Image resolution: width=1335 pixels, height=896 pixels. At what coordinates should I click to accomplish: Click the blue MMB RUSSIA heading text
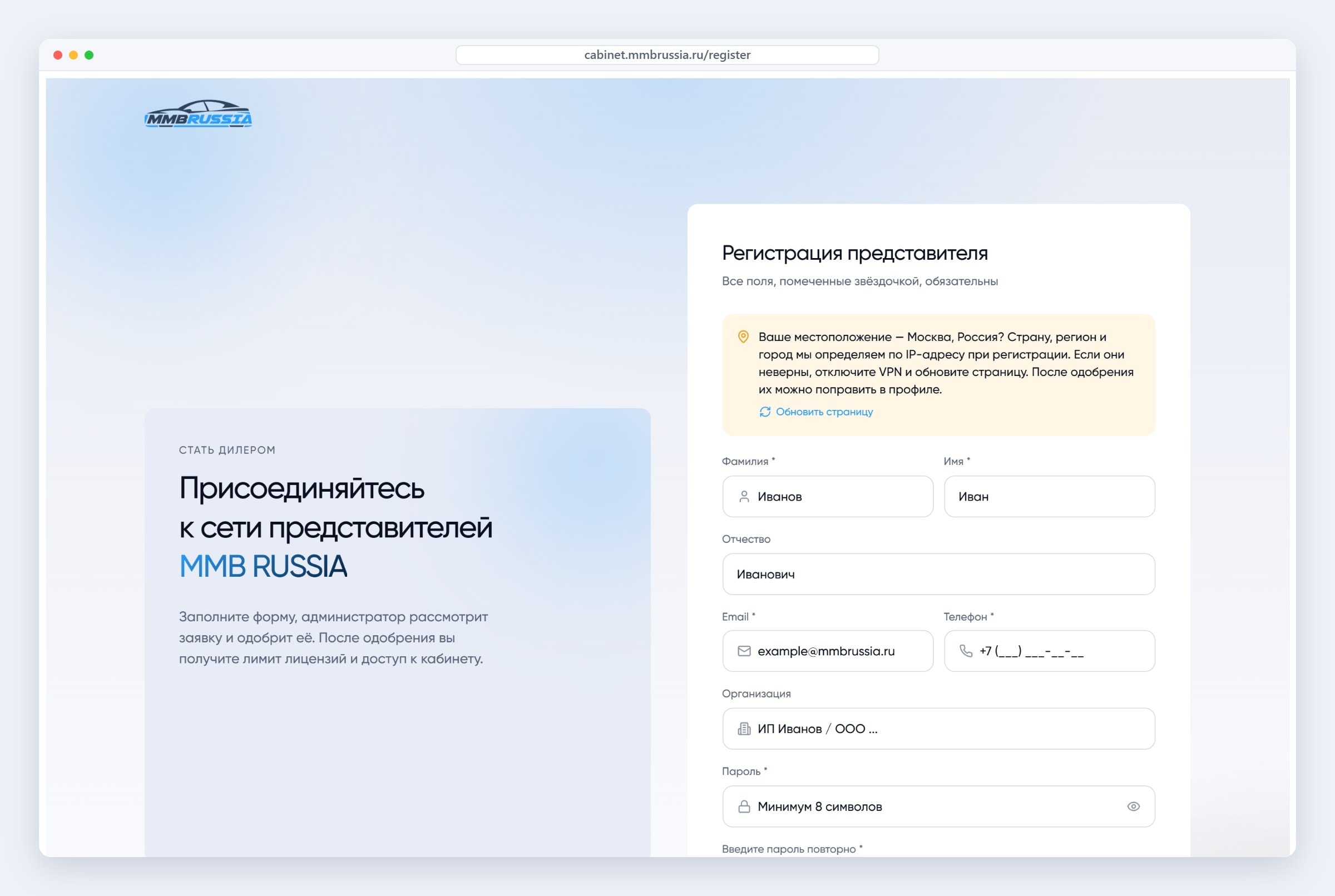(263, 566)
